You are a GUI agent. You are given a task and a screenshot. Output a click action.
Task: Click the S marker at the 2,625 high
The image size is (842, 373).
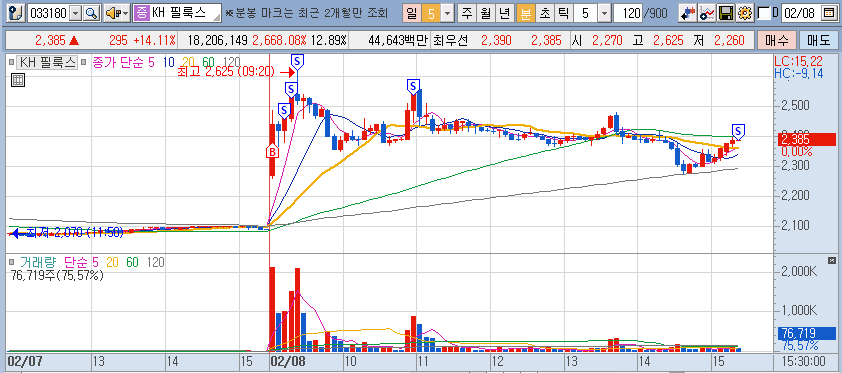point(297,62)
